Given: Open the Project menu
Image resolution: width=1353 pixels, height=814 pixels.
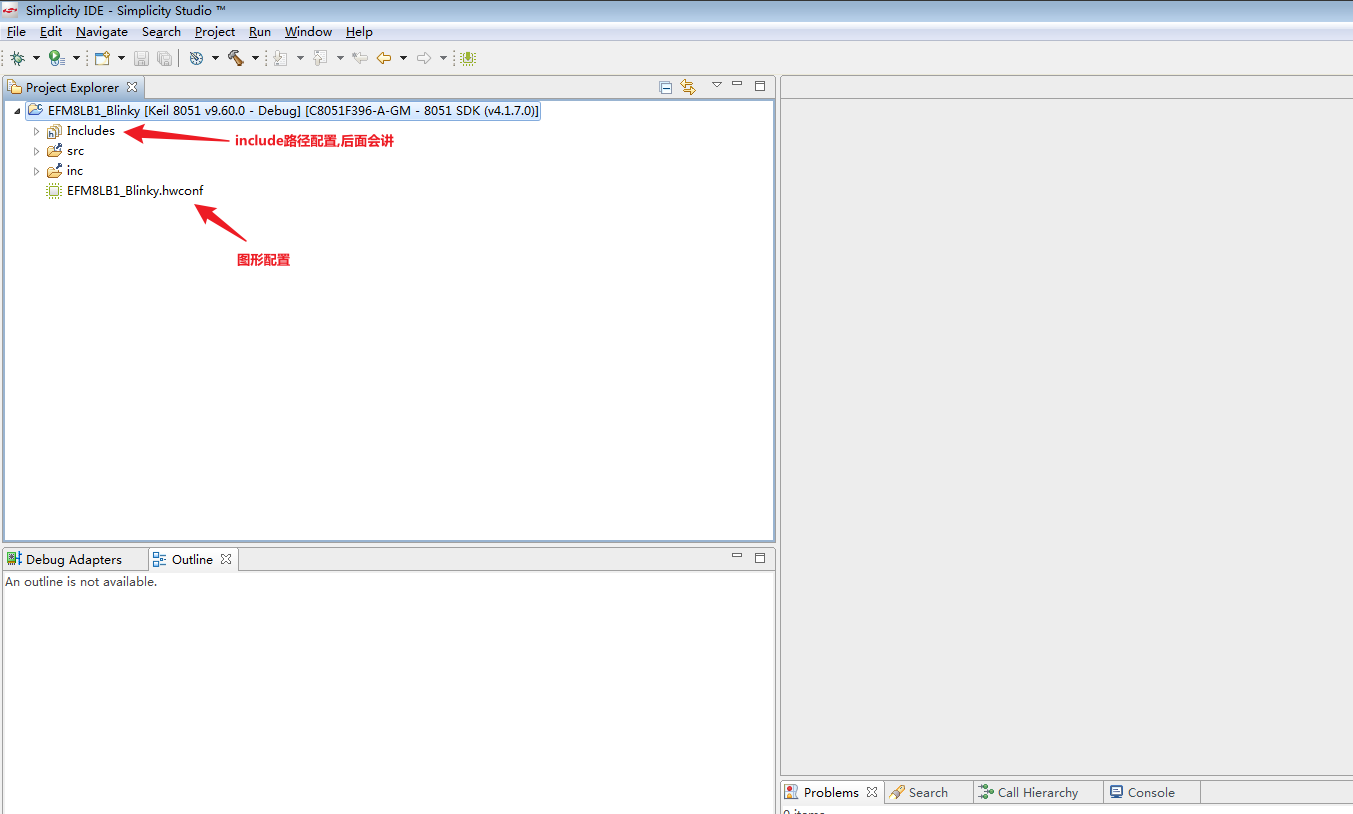Looking at the screenshot, I should [x=214, y=31].
